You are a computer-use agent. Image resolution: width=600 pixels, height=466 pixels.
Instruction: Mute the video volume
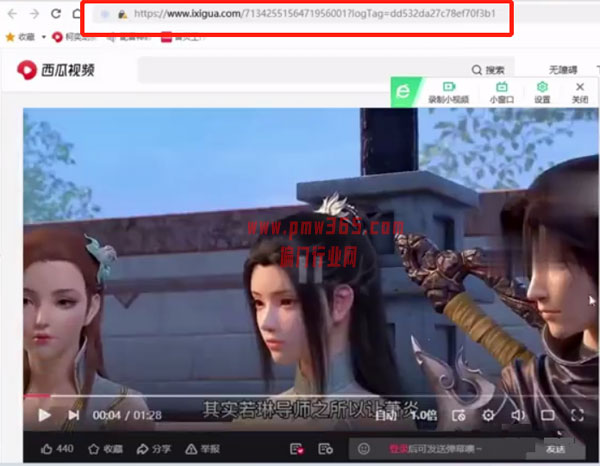coord(518,415)
